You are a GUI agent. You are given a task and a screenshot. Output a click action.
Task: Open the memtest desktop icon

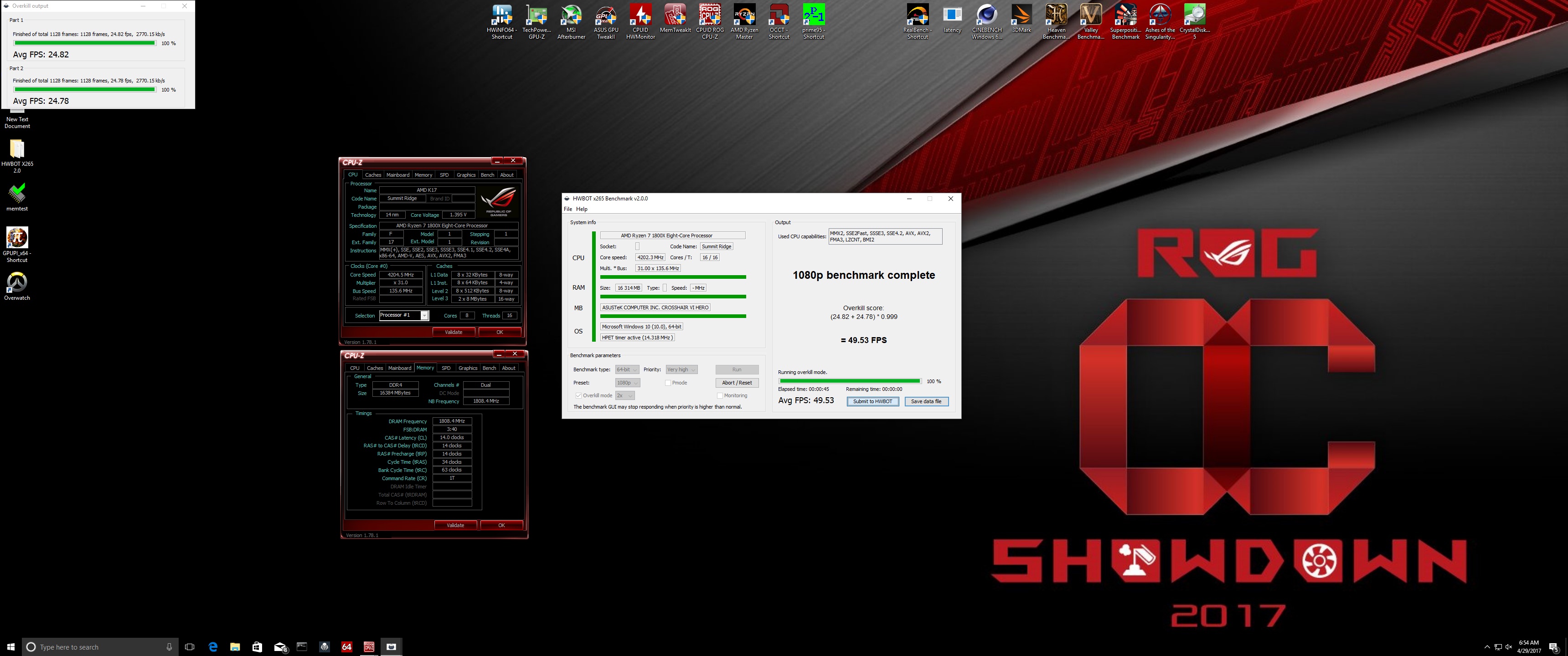pos(17,198)
